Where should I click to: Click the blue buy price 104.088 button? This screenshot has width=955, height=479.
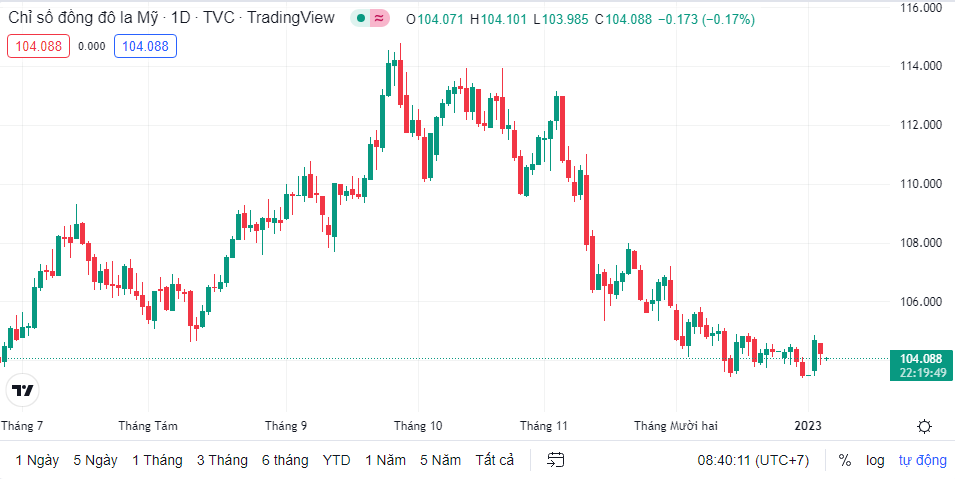145,45
